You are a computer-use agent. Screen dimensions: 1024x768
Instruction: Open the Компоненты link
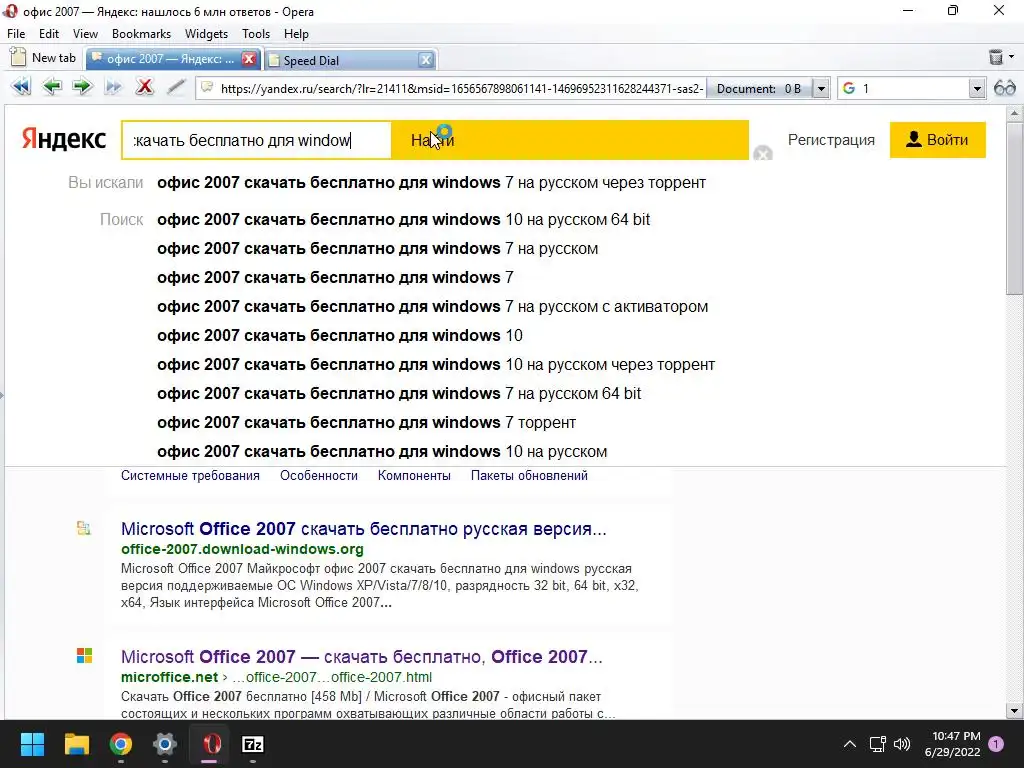click(414, 475)
